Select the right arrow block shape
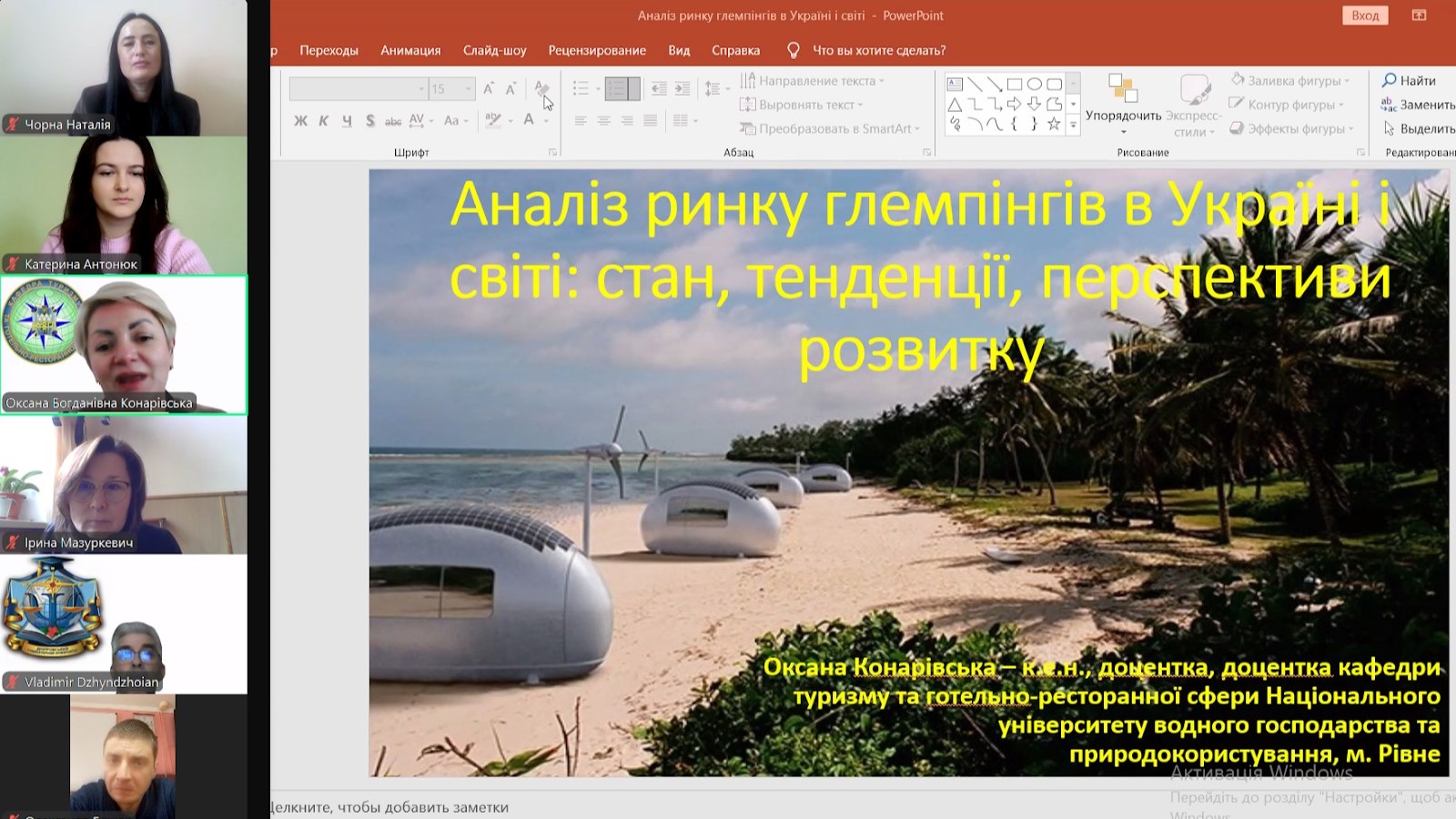This screenshot has height=819, width=1456. click(1015, 104)
